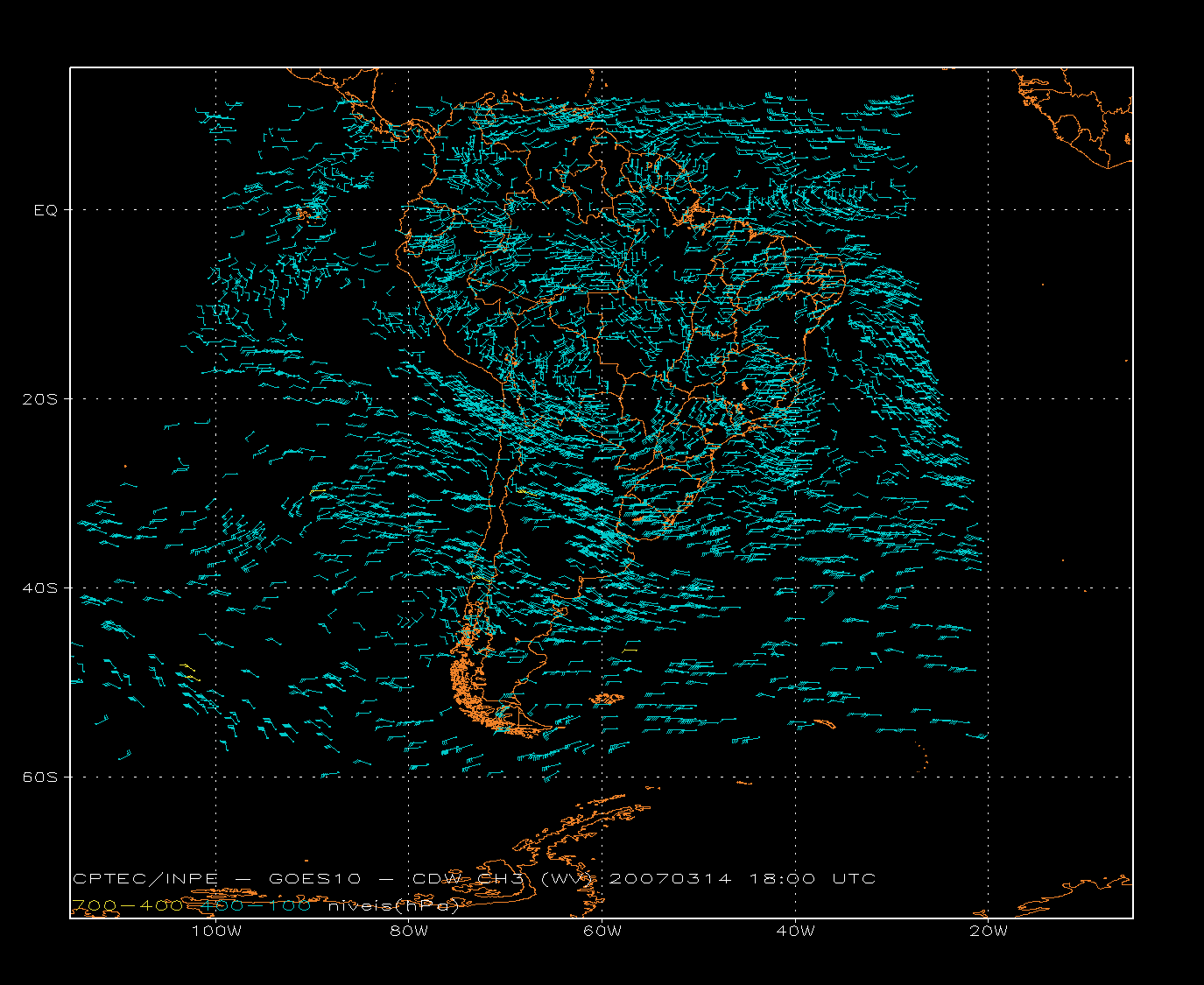Click the 18:00 UTC time text

pyautogui.click(x=812, y=878)
